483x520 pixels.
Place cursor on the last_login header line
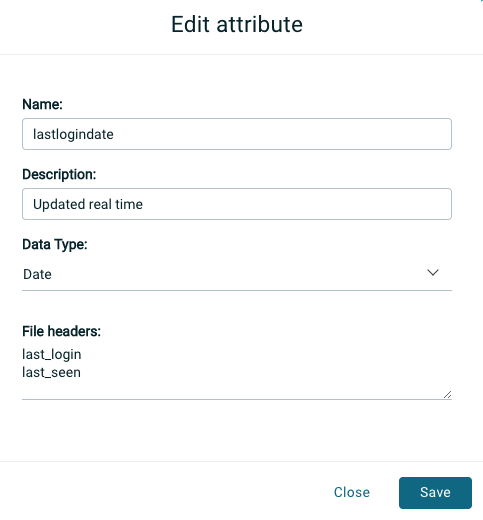(x=52, y=355)
